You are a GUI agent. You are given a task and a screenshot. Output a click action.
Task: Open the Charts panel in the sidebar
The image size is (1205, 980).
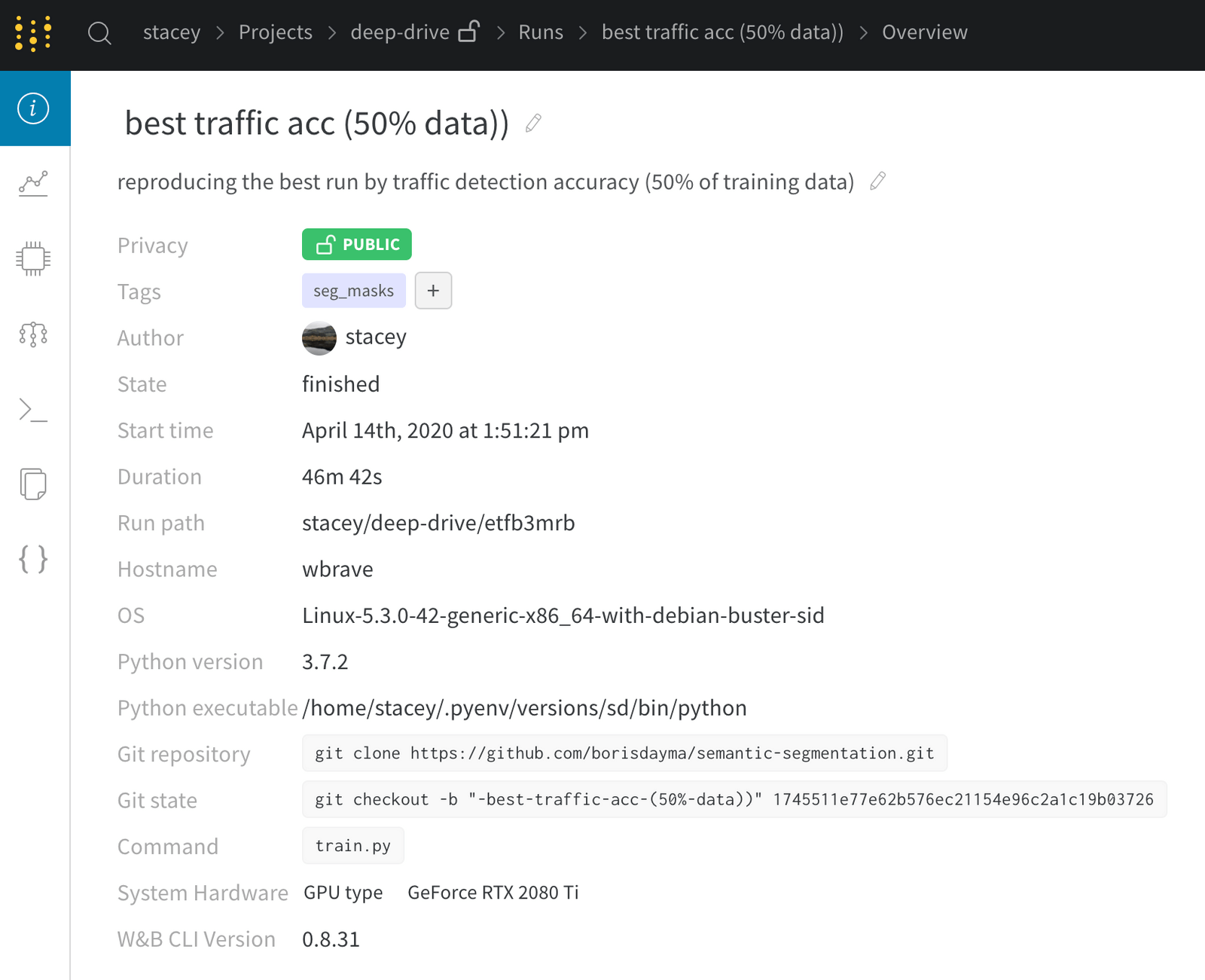click(x=32, y=183)
